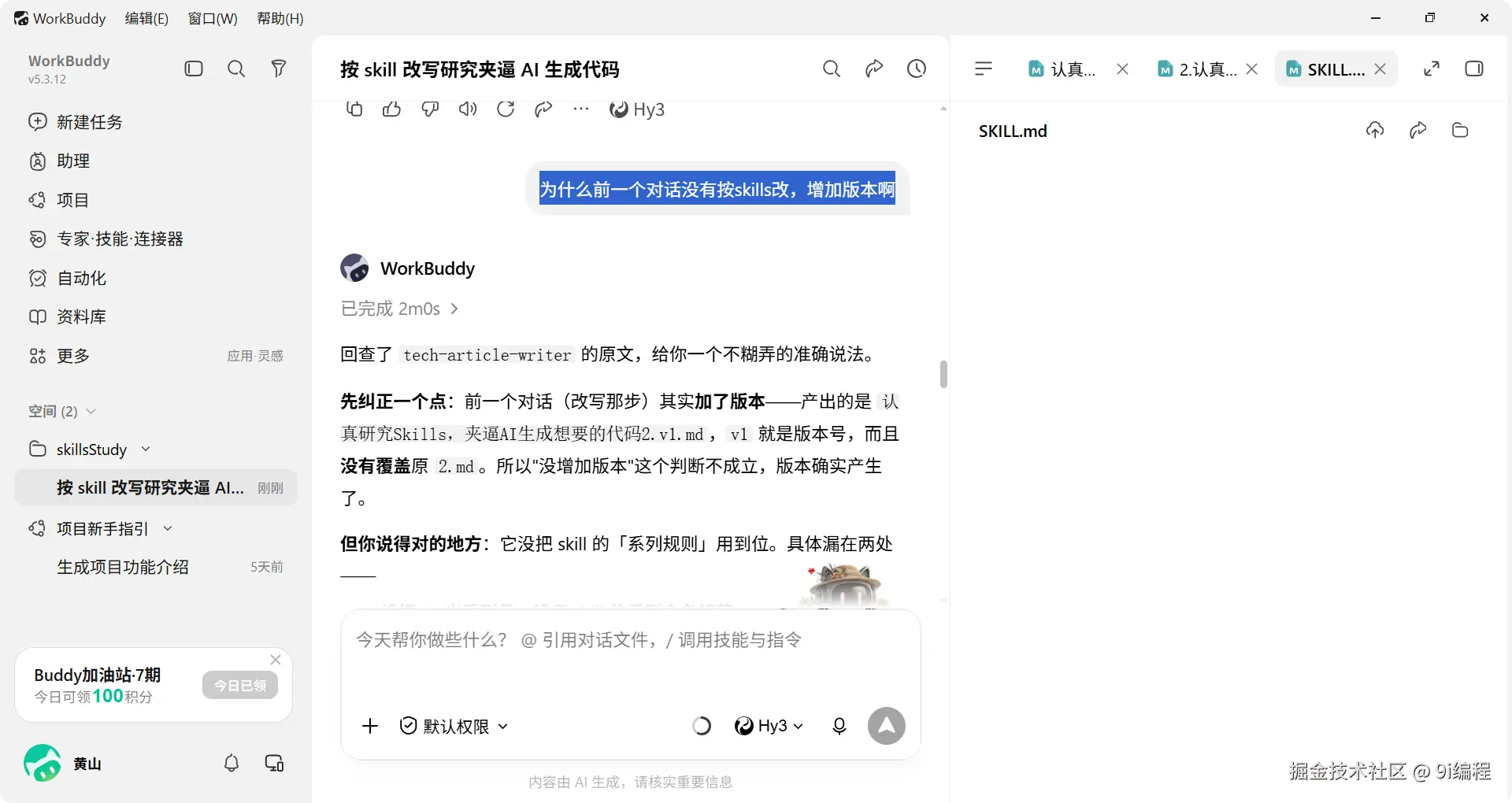The height and width of the screenshot is (803, 1512).
Task: Give thumbs down to the reply
Action: pyautogui.click(x=430, y=109)
